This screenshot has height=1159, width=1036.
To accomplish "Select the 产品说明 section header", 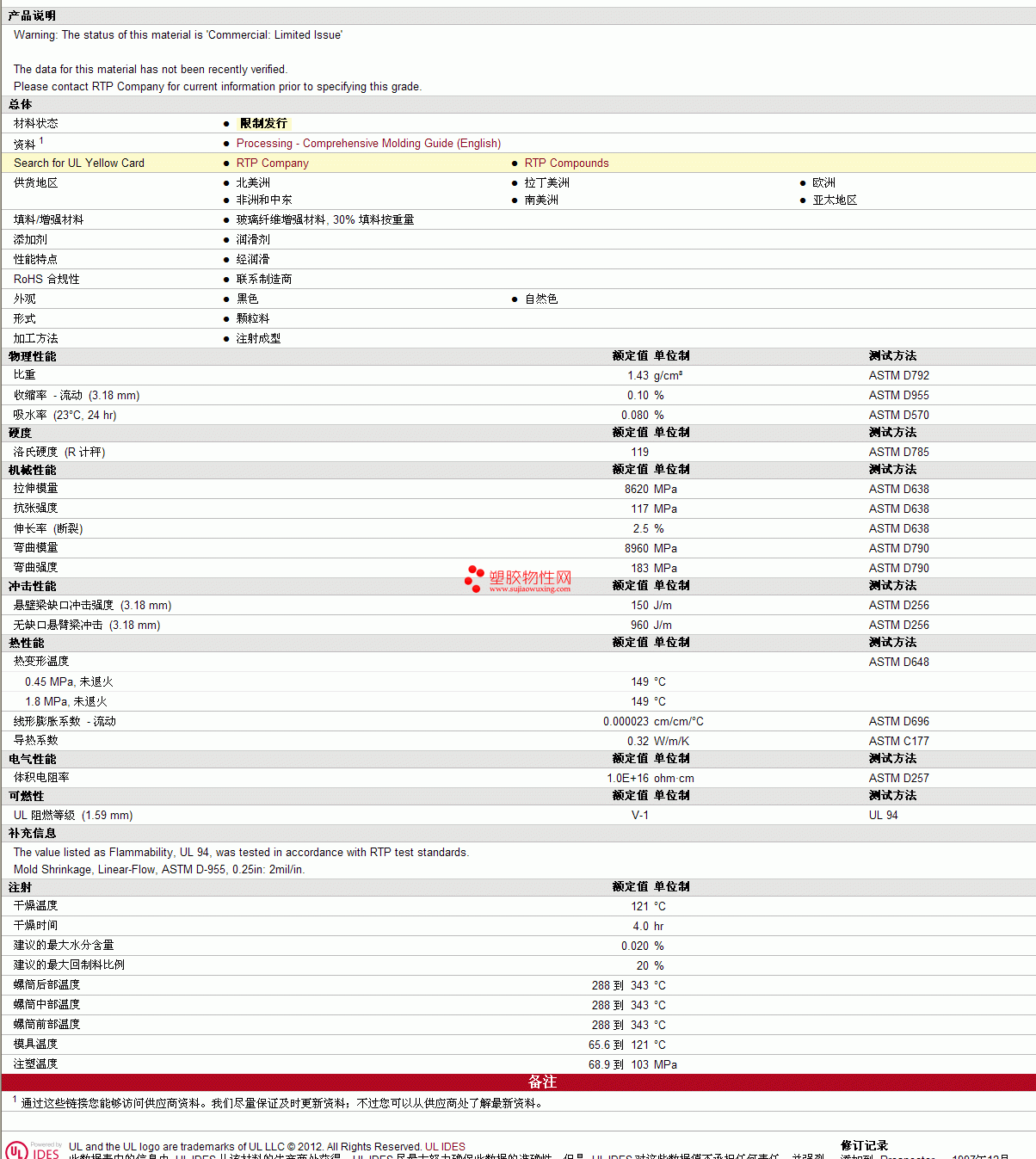I will [x=32, y=16].
